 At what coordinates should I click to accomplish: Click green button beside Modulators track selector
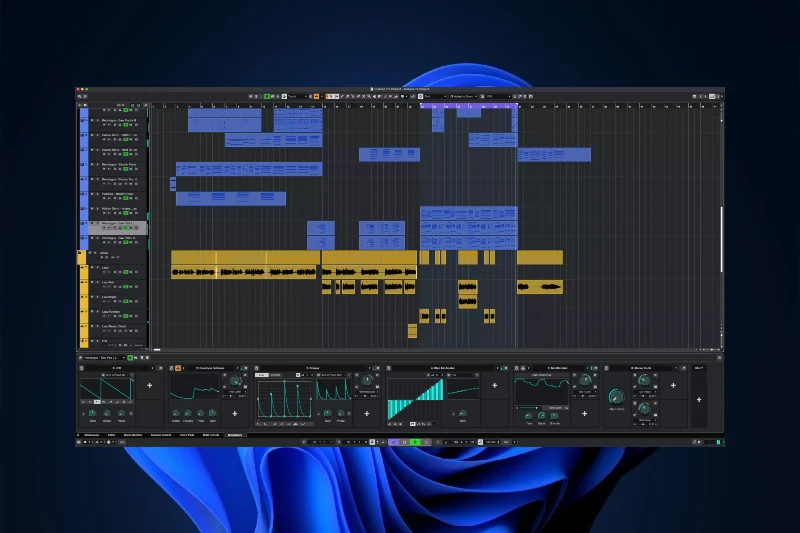tap(130, 358)
